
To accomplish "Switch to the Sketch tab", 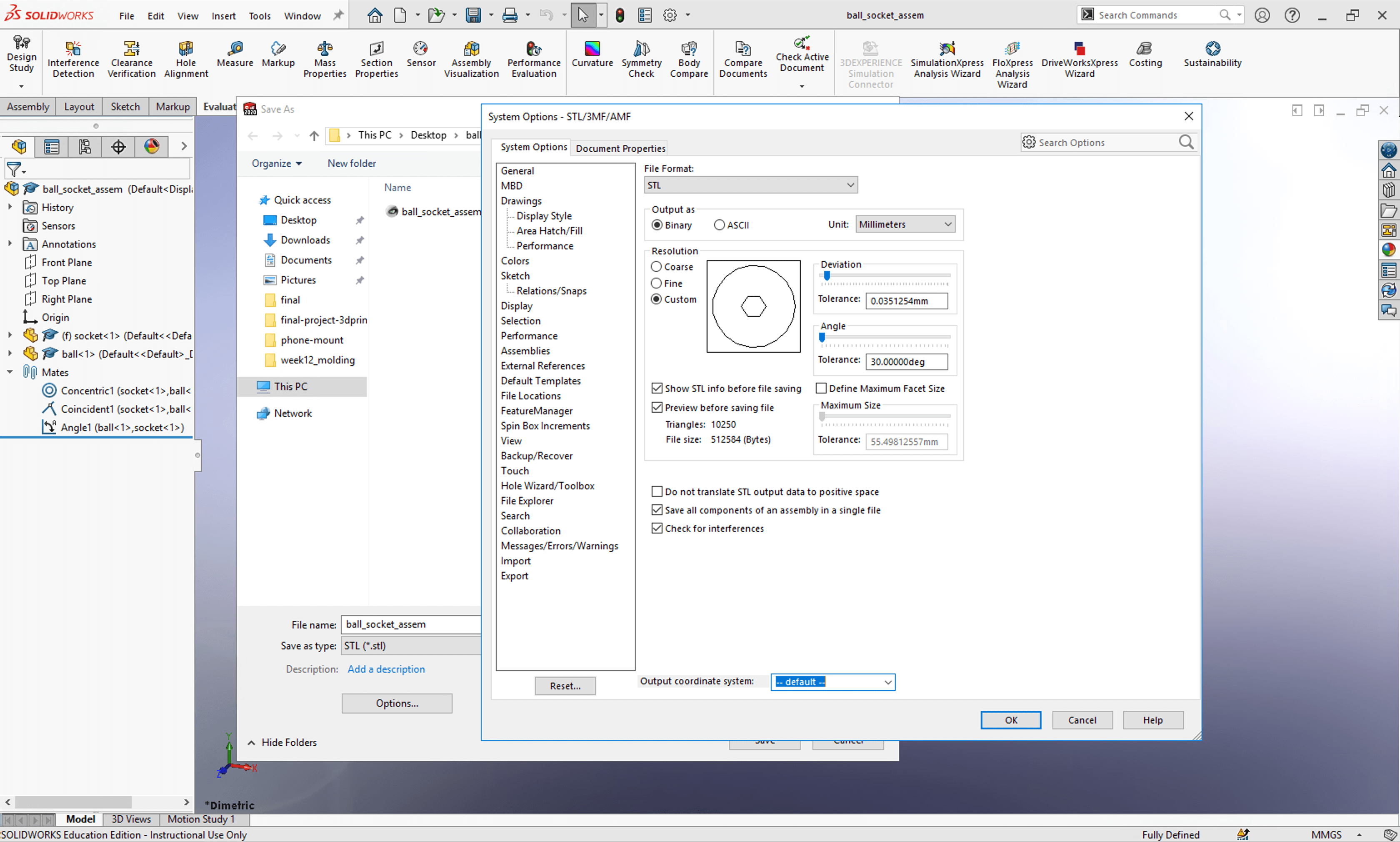I will [125, 107].
